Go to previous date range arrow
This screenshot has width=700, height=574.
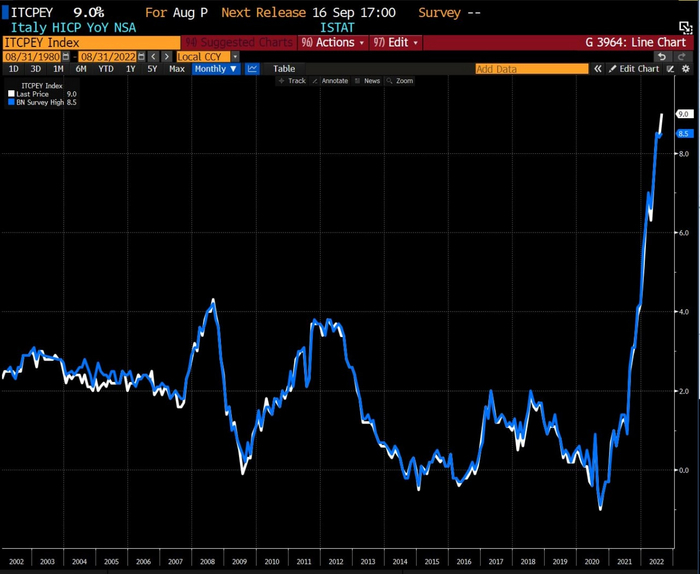pos(153,57)
